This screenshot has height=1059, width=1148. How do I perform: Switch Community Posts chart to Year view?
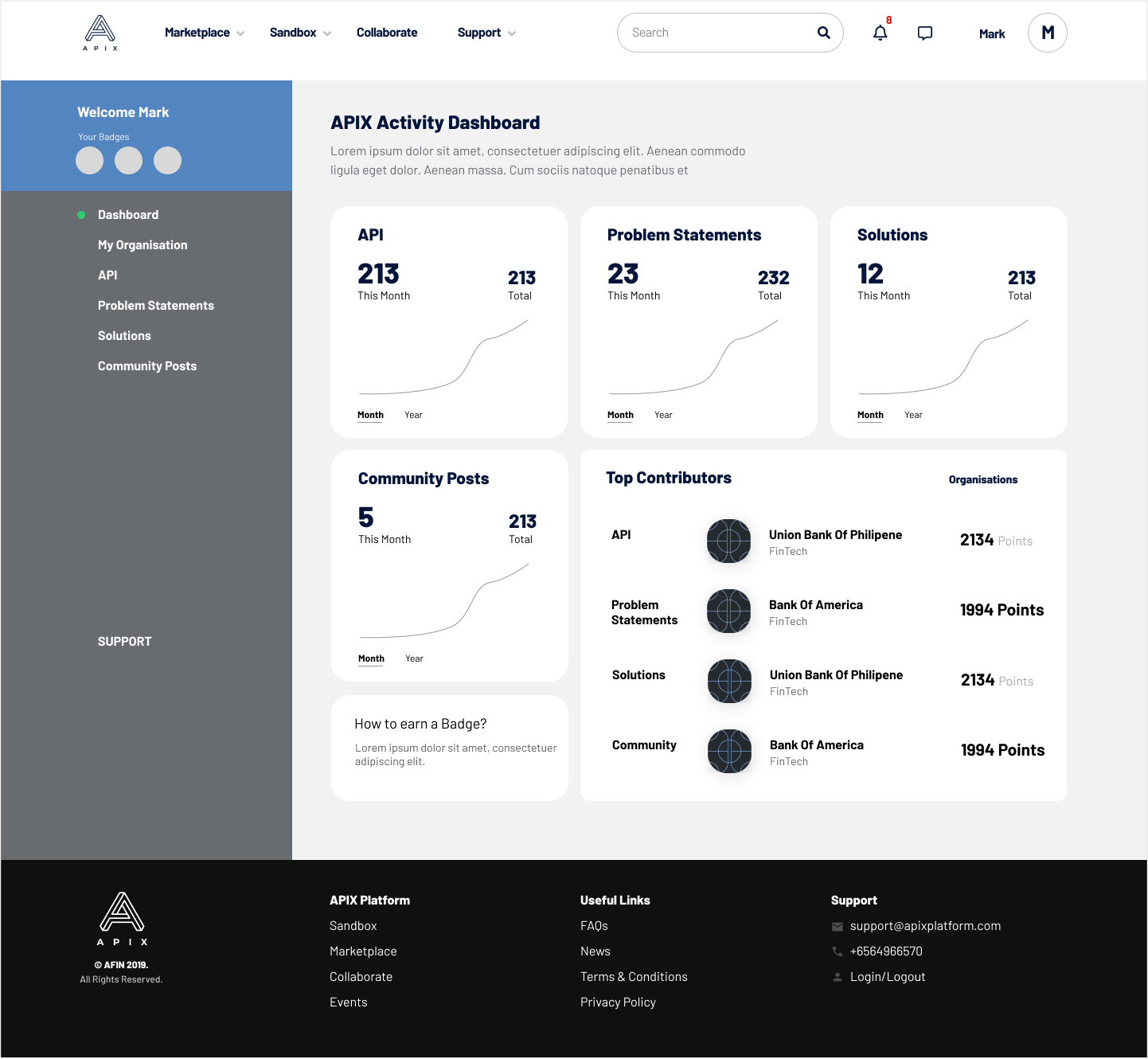point(414,658)
